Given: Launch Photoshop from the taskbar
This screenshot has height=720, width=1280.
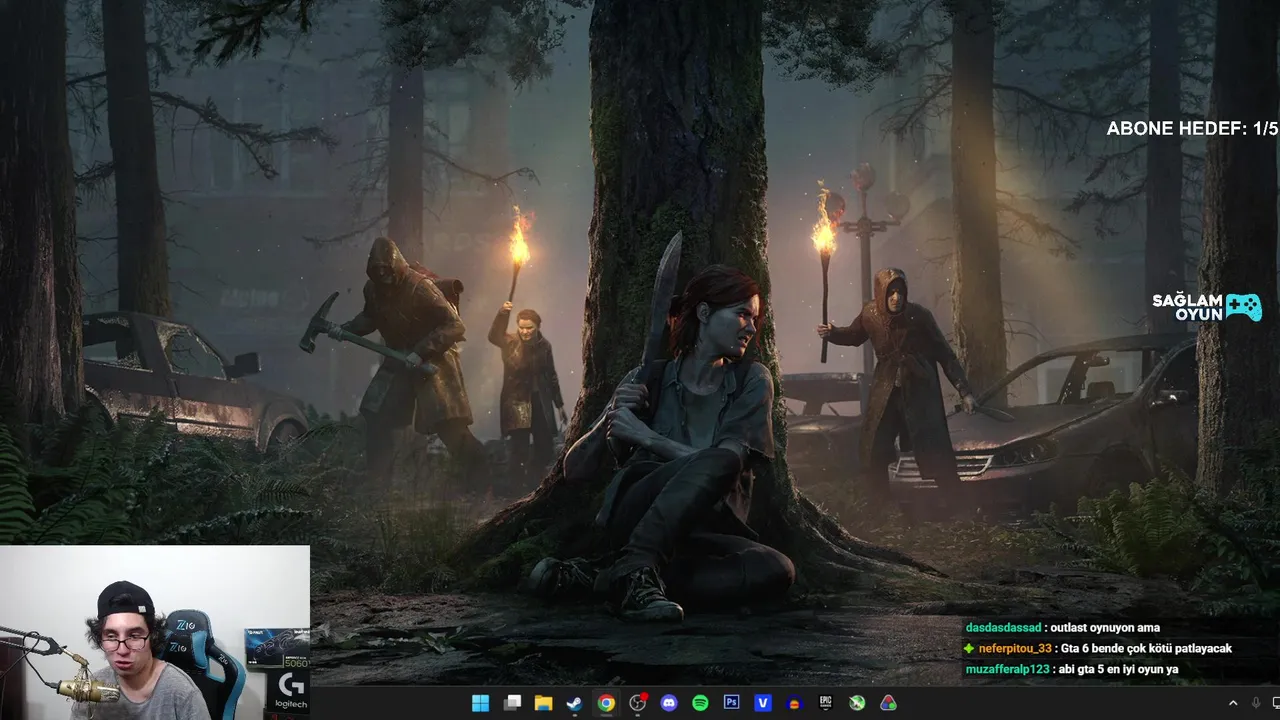Looking at the screenshot, I should coord(731,703).
